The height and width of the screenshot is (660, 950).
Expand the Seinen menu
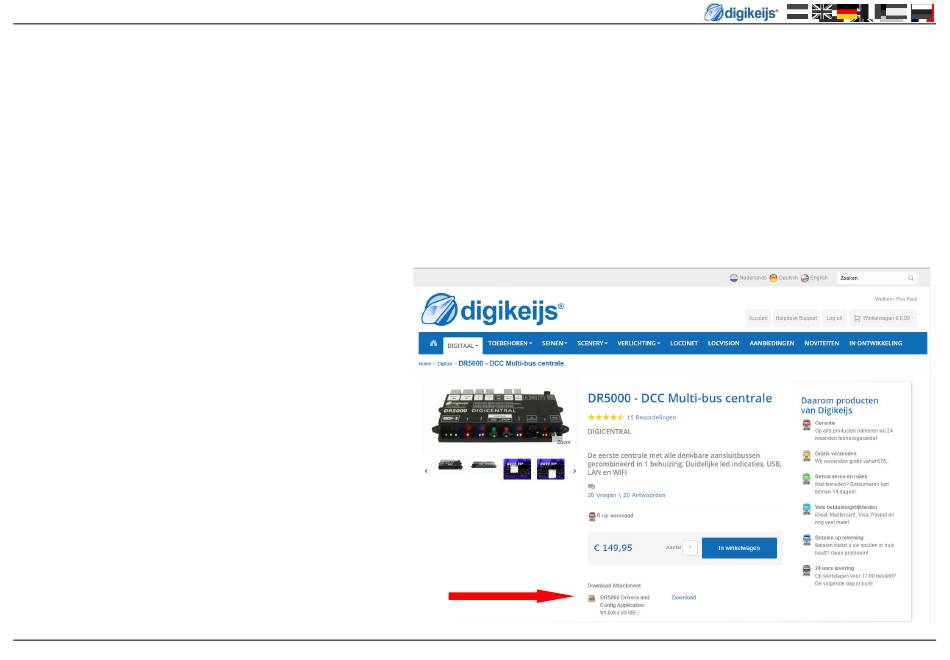click(x=554, y=343)
